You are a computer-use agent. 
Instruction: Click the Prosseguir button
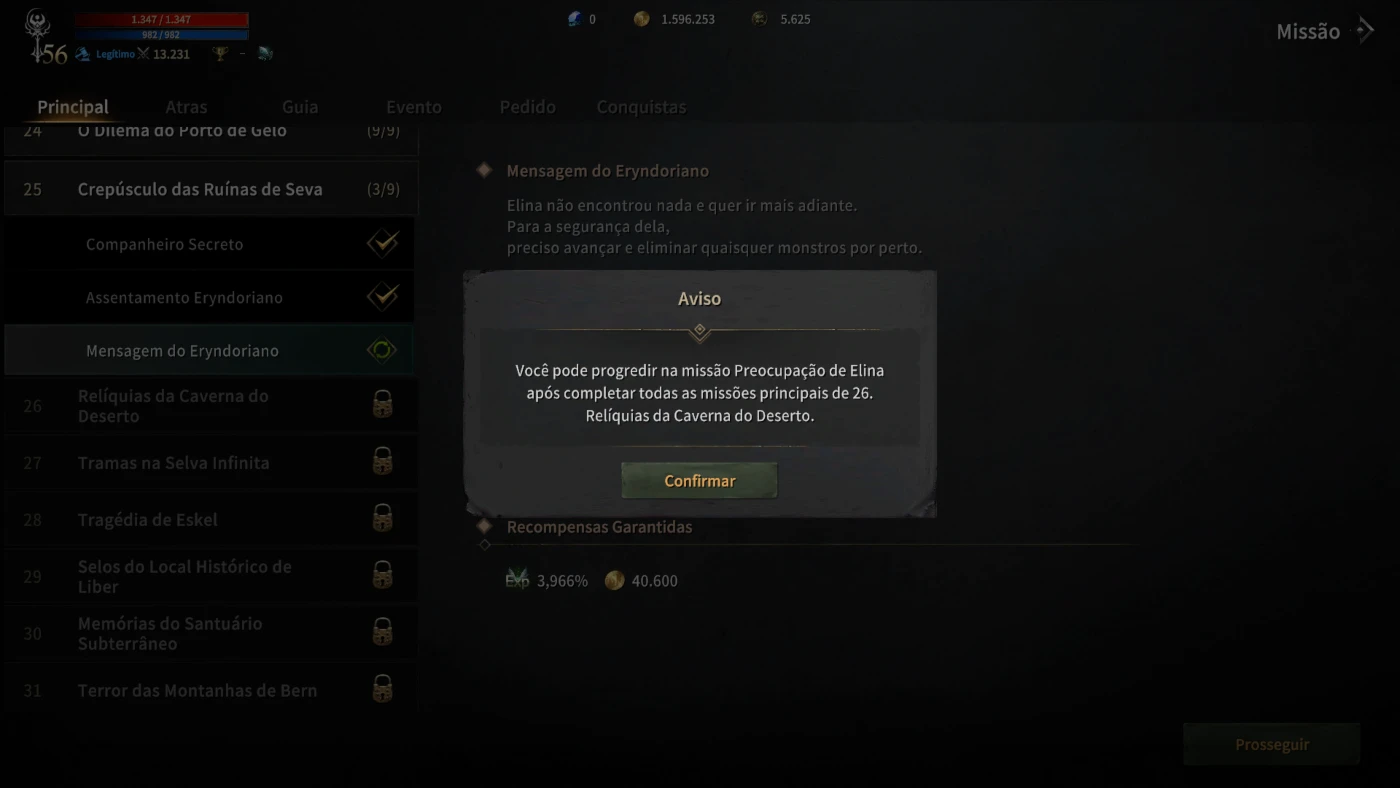pyautogui.click(x=1271, y=744)
